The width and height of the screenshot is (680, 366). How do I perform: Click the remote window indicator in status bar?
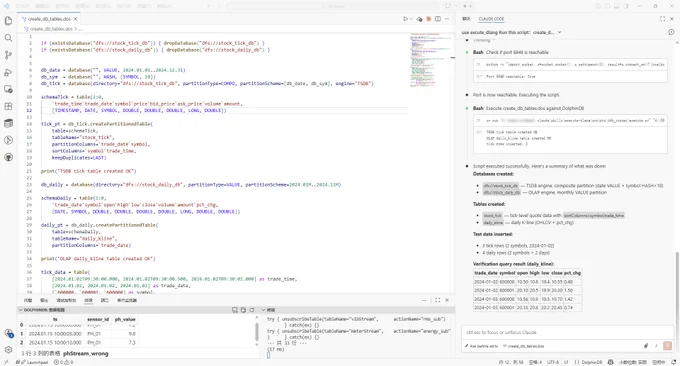pyautogui.click(x=6, y=362)
